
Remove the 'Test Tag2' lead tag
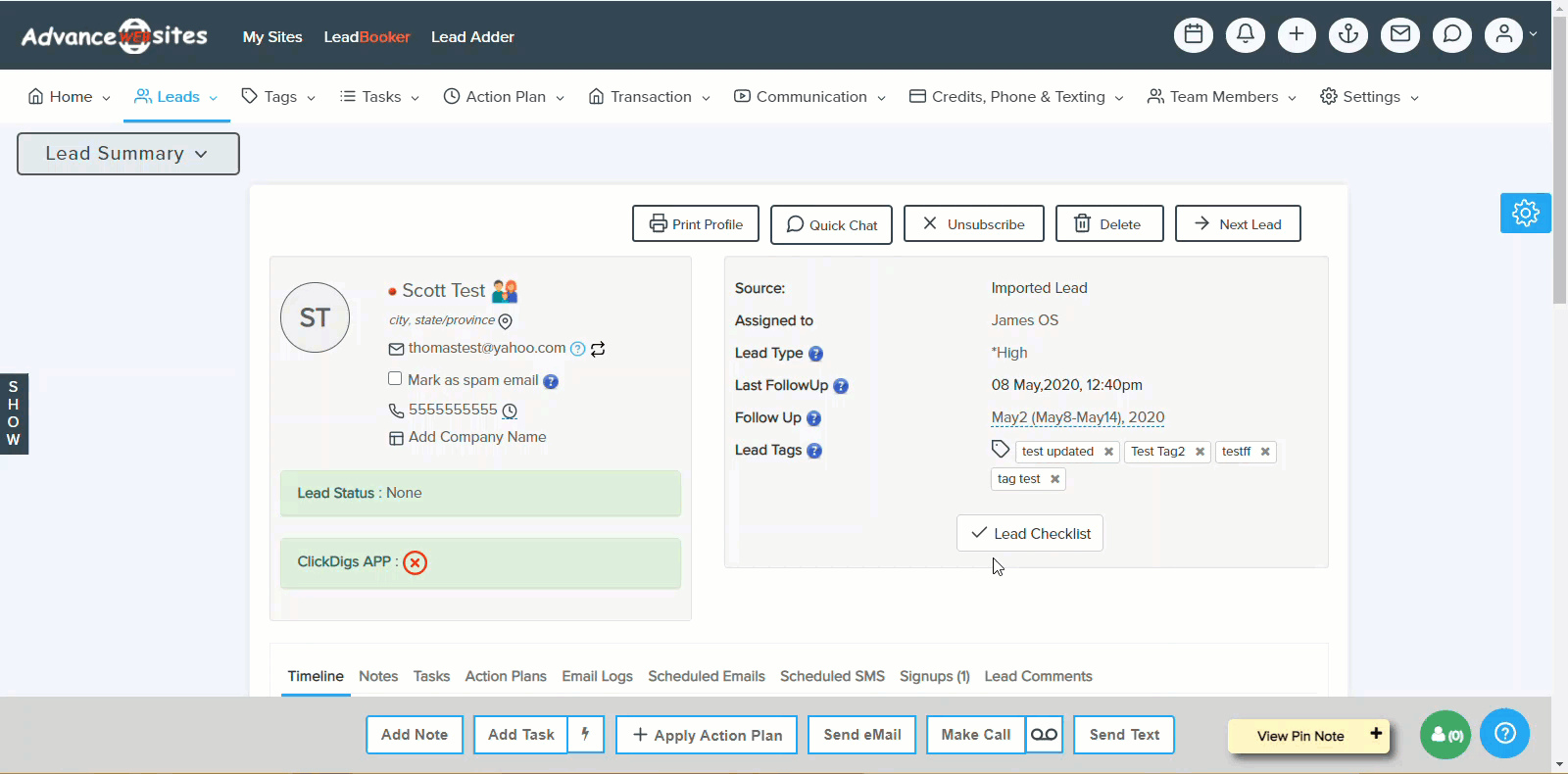point(1200,452)
